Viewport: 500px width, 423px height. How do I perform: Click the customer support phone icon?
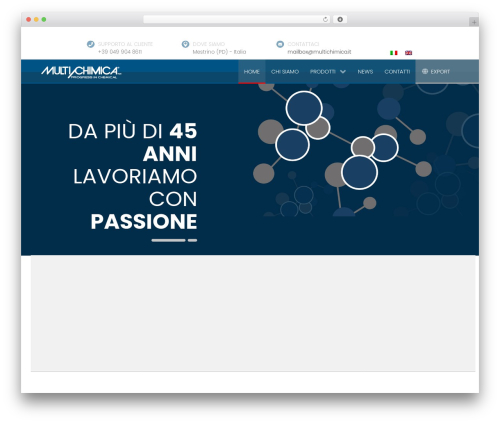coord(90,44)
